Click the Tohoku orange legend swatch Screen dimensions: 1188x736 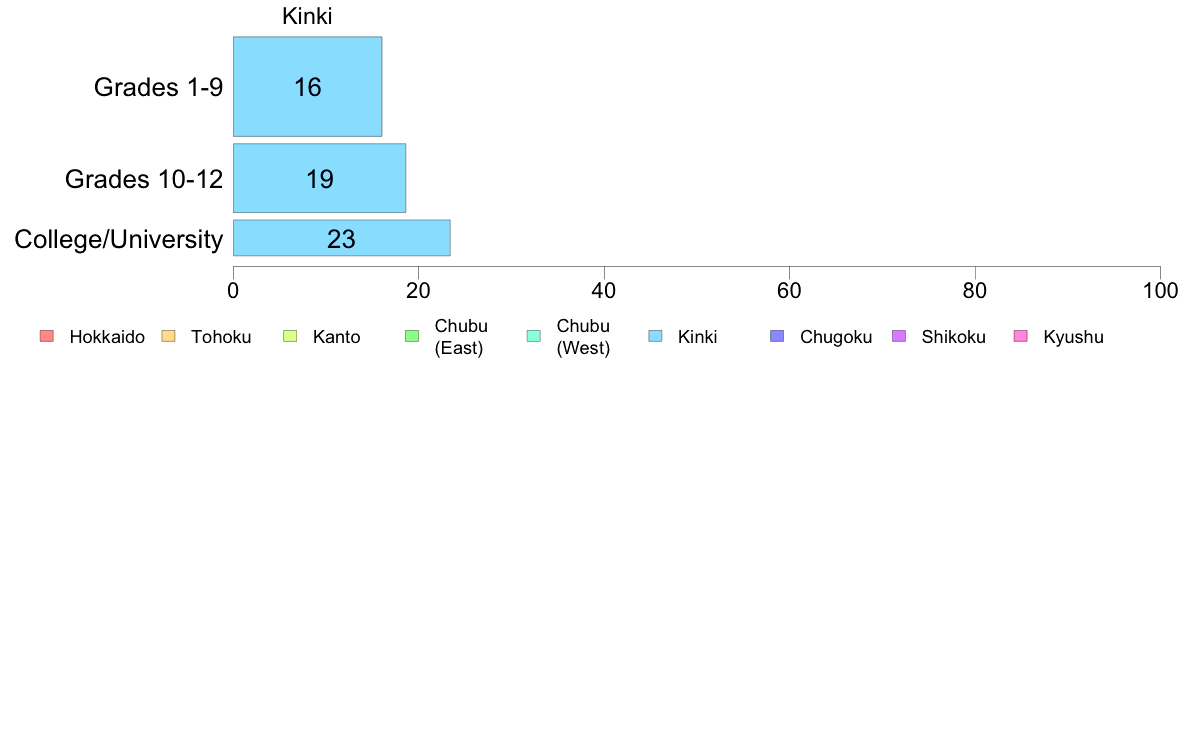pos(168,337)
